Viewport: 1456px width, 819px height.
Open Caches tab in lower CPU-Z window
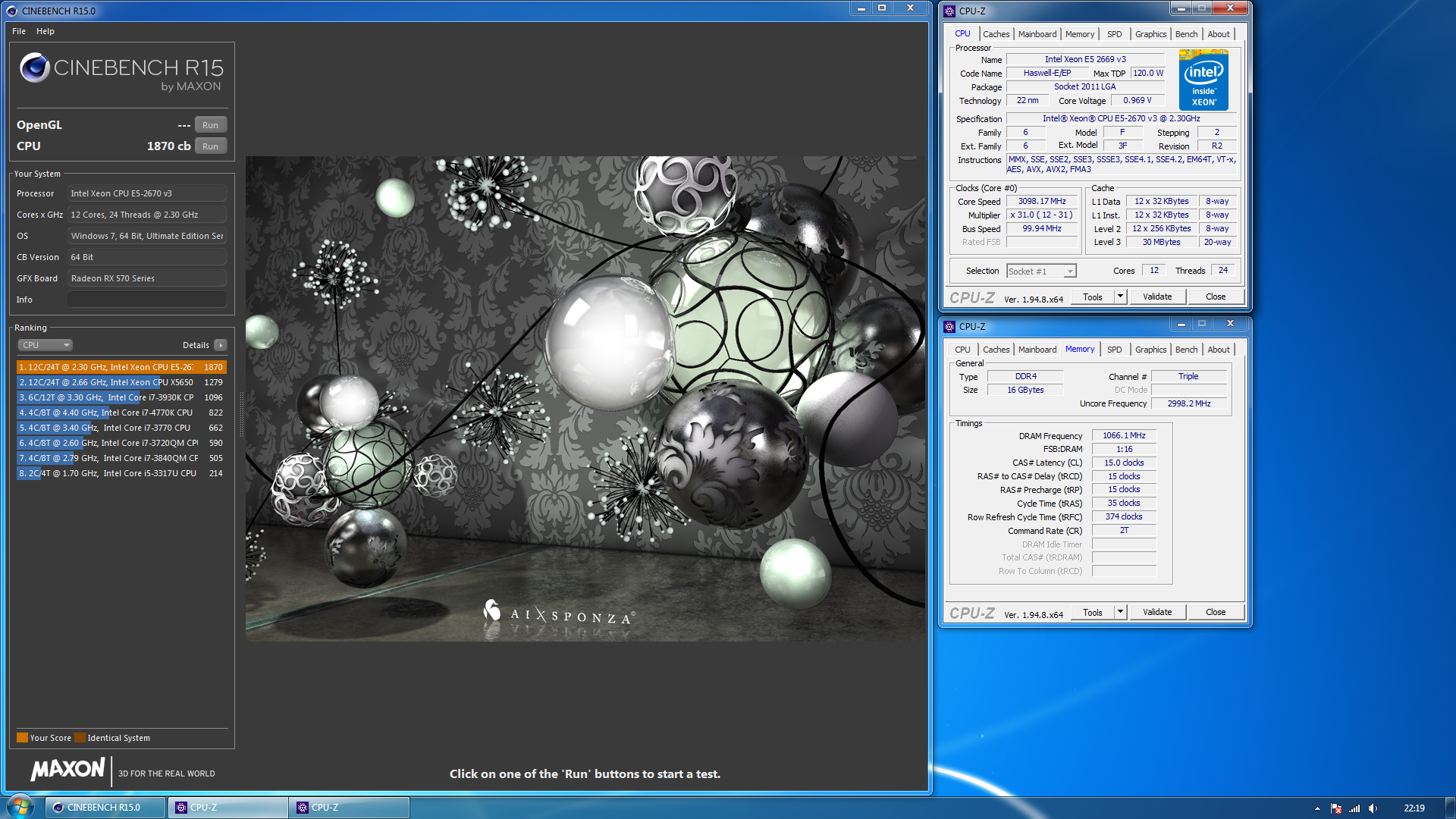996,350
